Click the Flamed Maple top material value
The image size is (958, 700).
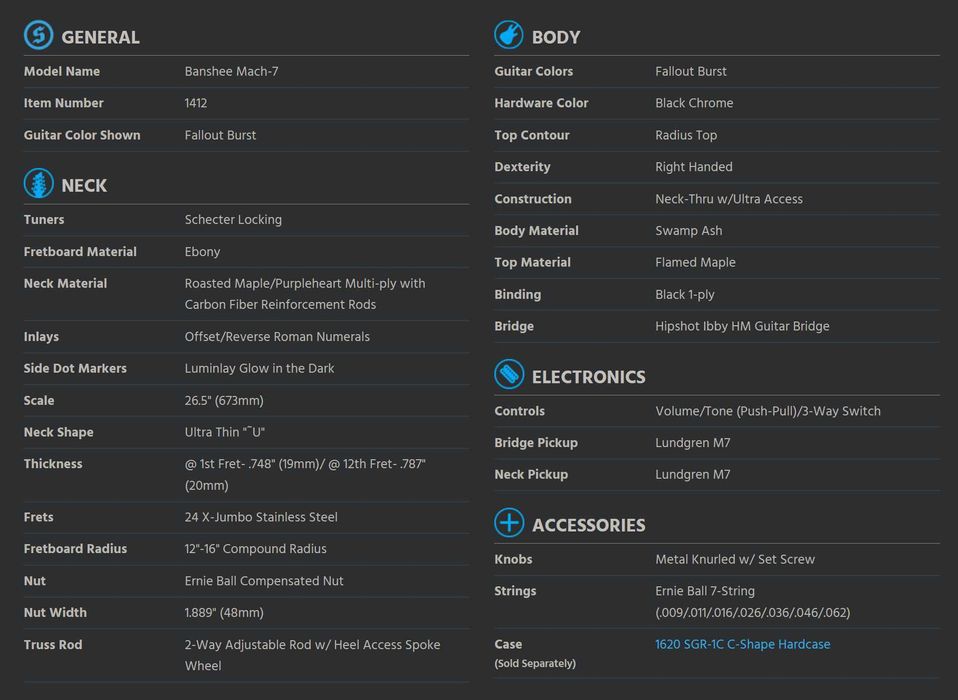click(x=695, y=262)
